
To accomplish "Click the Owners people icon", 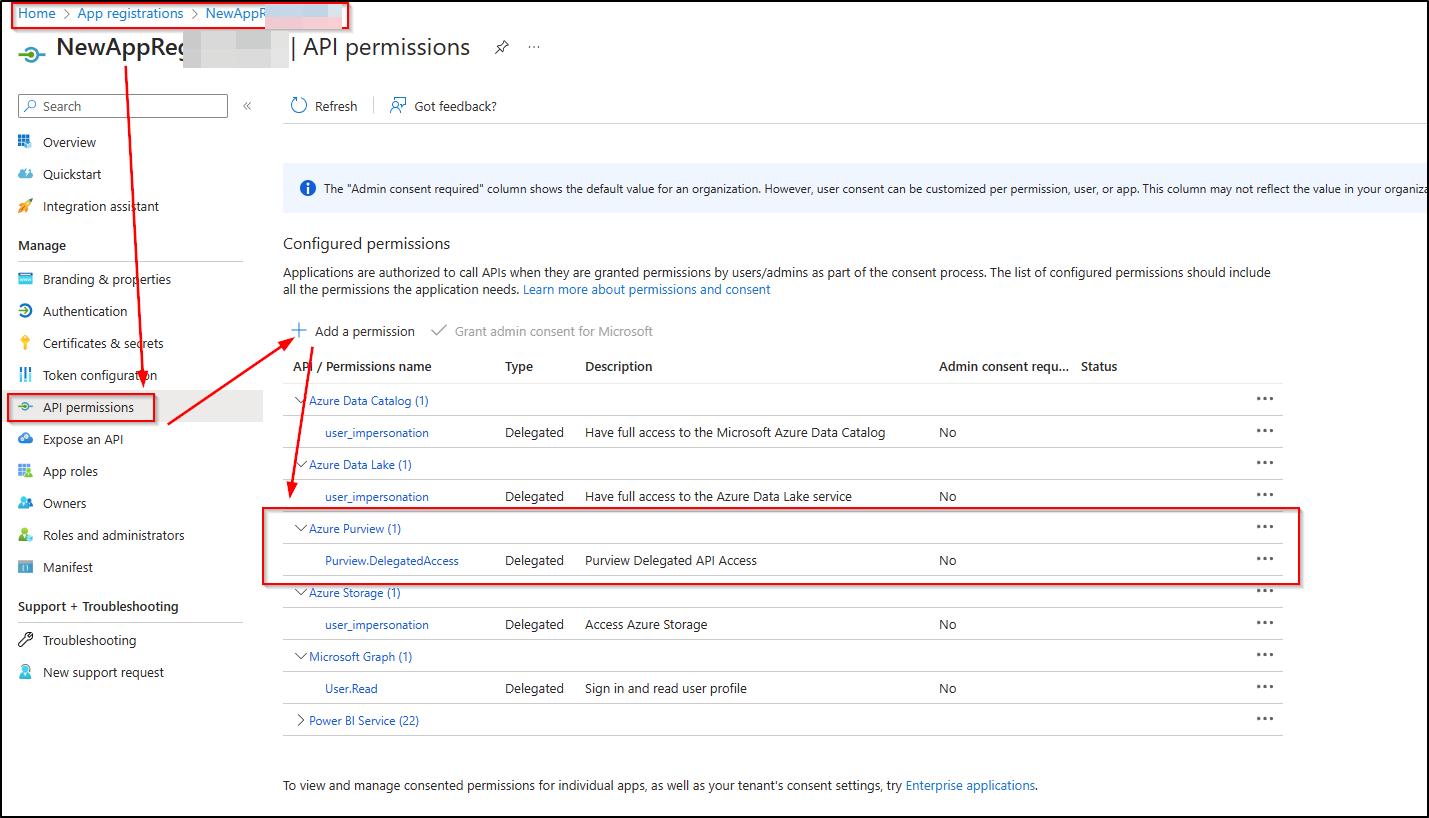I will click(26, 503).
